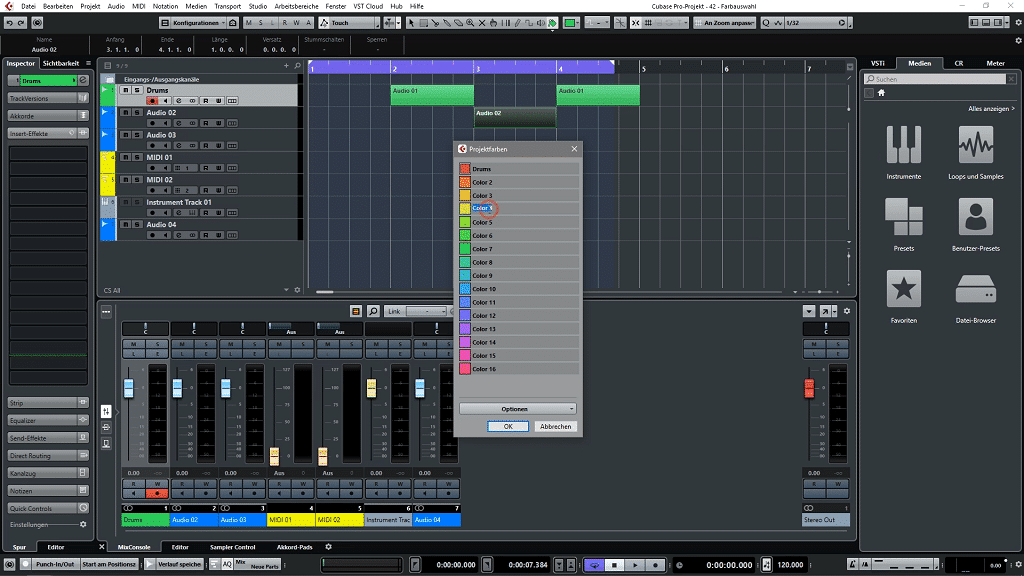
Task: Mute the Audio 02 track
Action: pyautogui.click(x=125, y=112)
